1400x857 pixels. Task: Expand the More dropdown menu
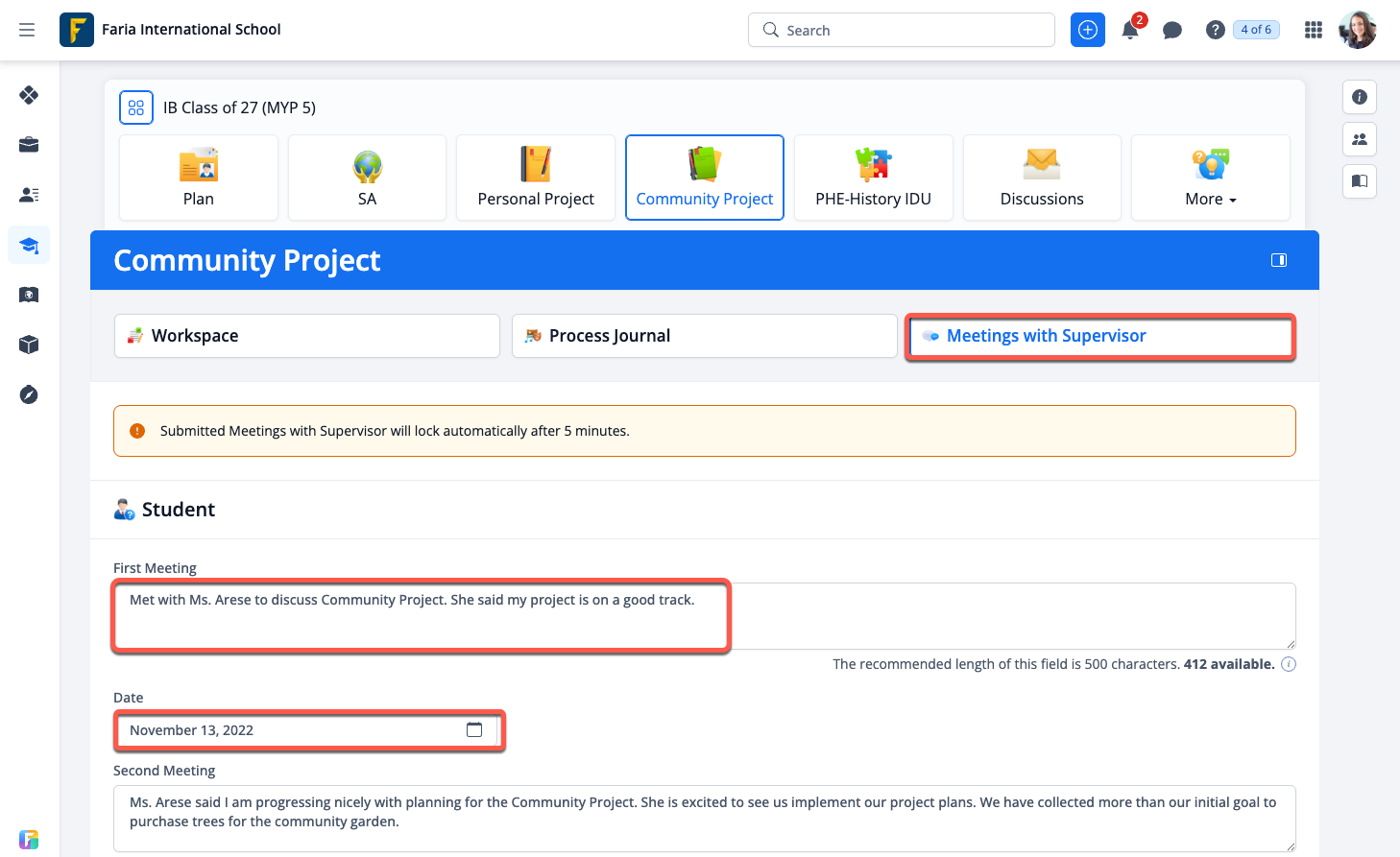[1210, 178]
